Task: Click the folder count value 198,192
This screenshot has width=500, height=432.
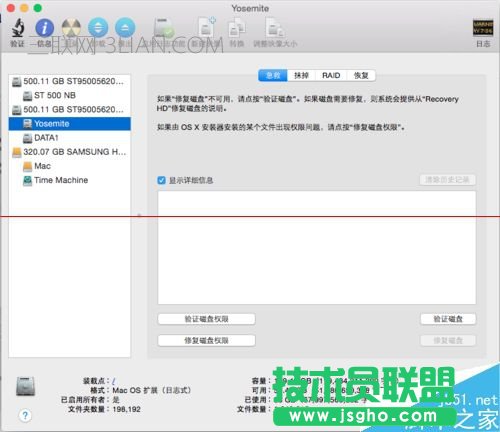Action: [126, 409]
